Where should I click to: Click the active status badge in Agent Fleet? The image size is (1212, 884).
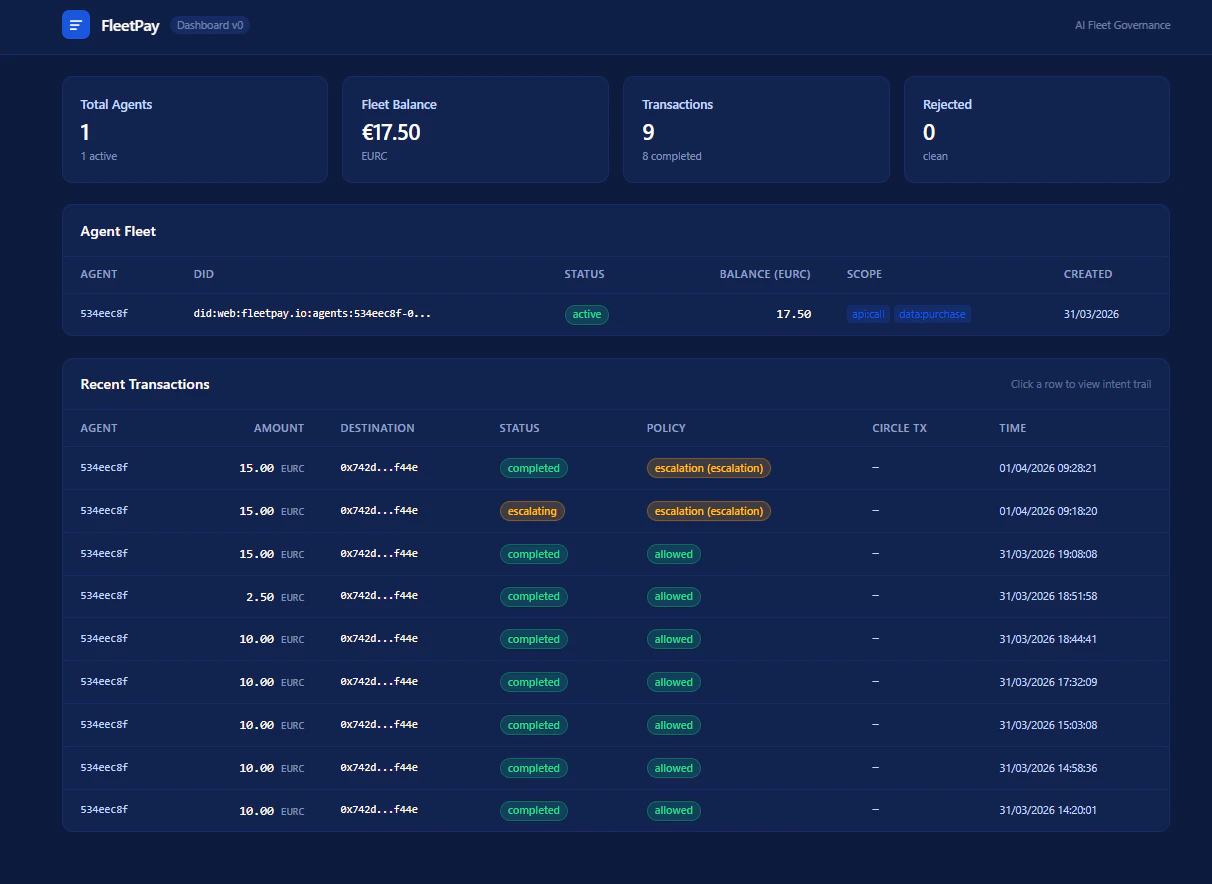pyautogui.click(x=587, y=314)
